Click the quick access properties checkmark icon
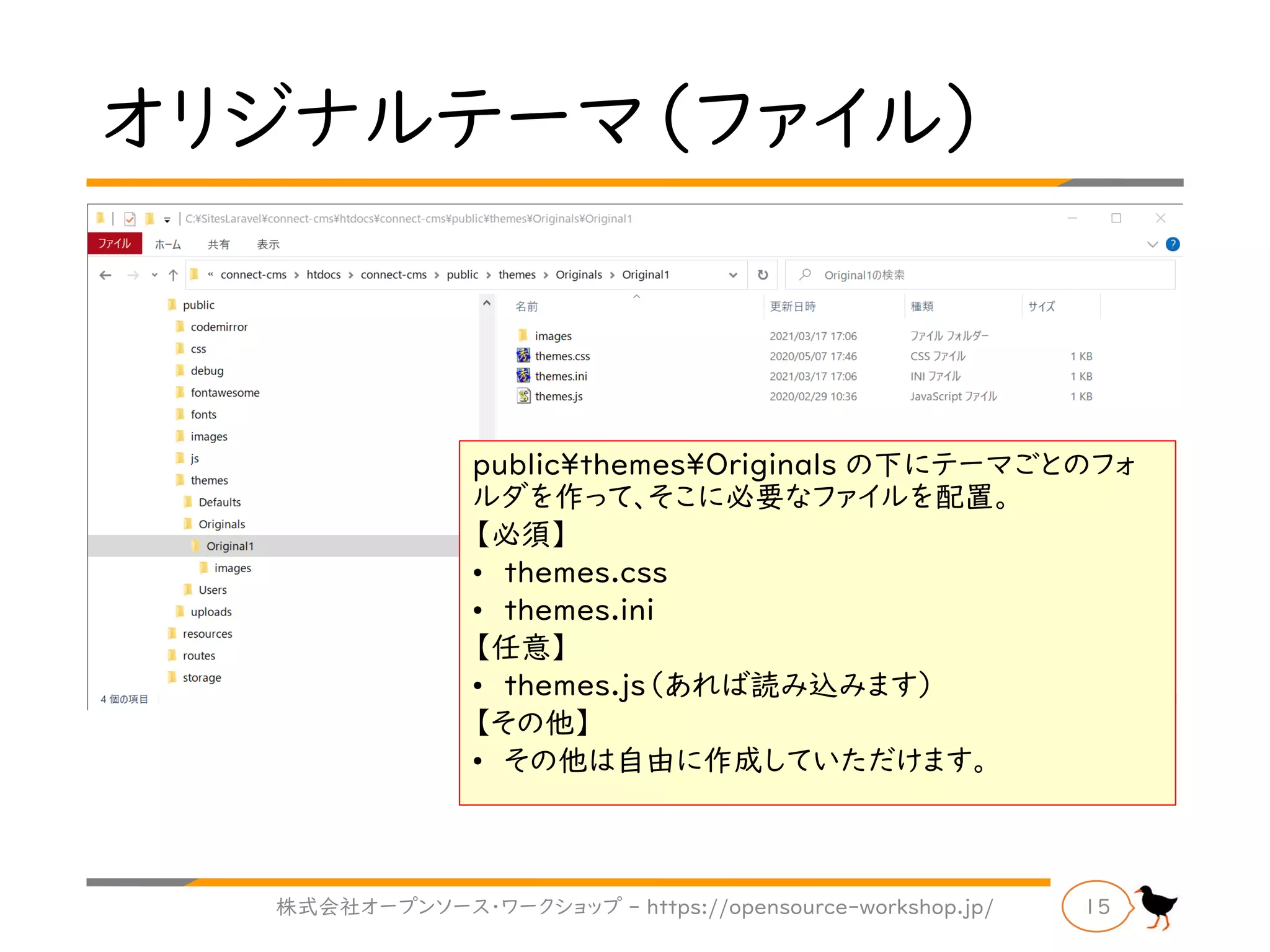1270x952 pixels. pyautogui.click(x=130, y=219)
